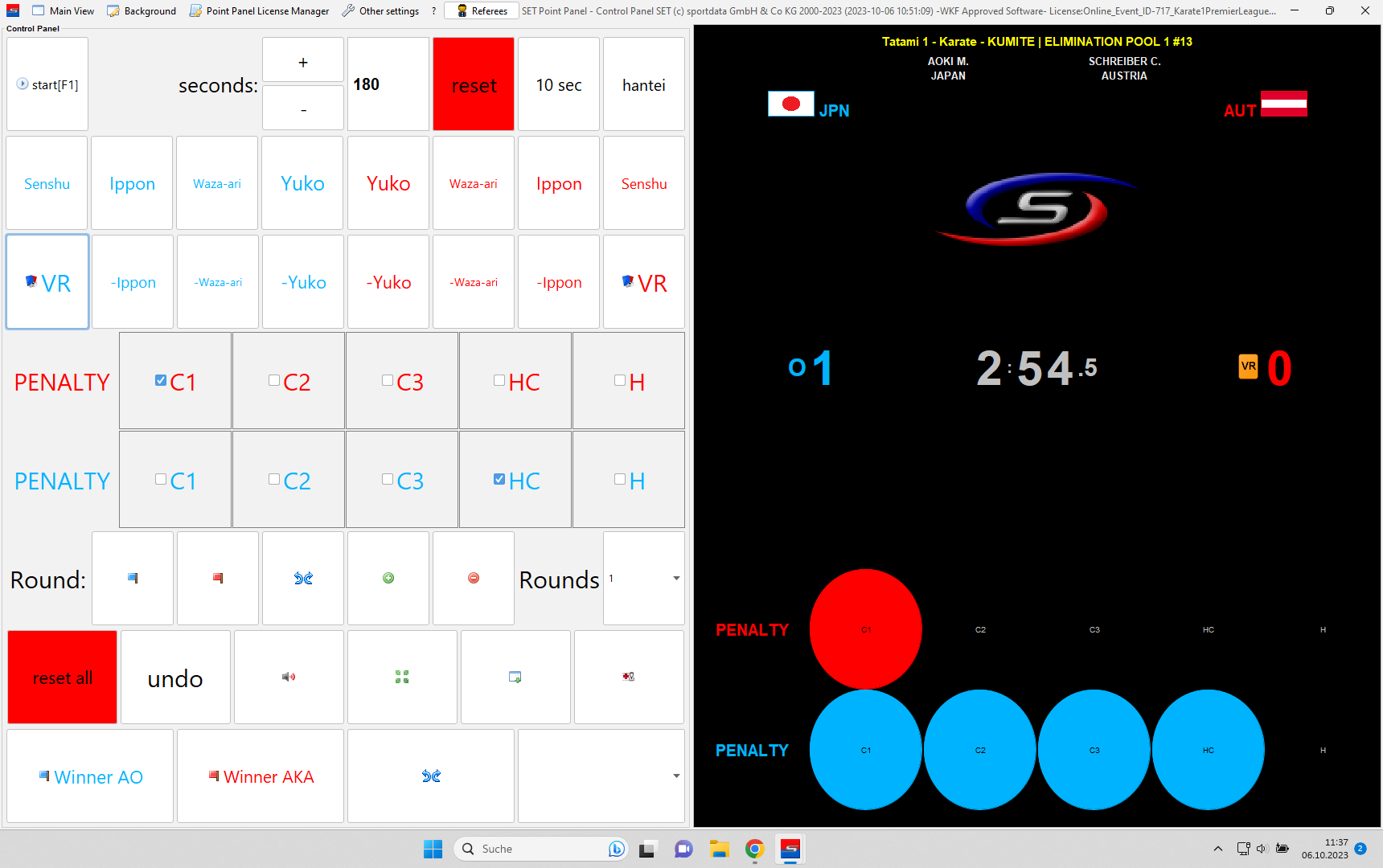Click the red flag icon in the Round row
The image size is (1383, 868).
(x=218, y=578)
